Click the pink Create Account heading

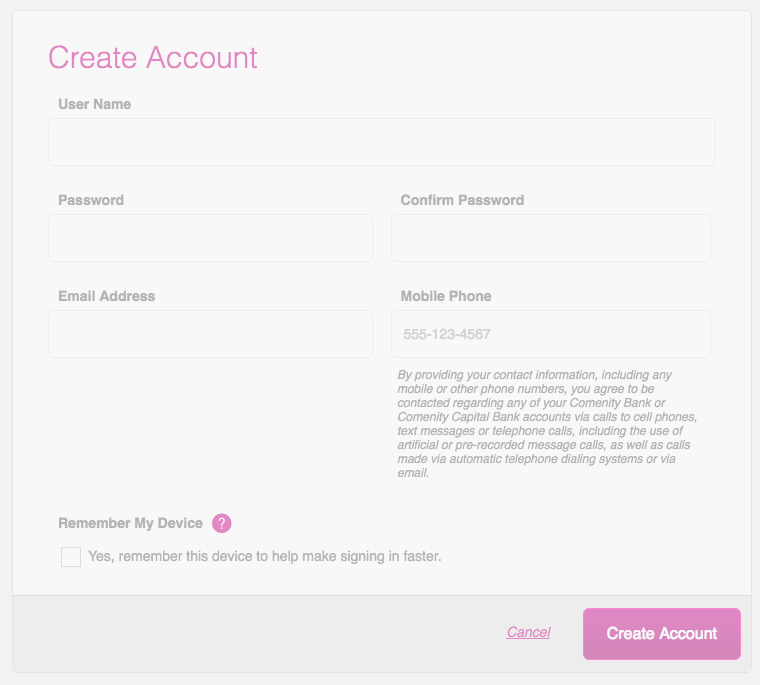click(153, 58)
